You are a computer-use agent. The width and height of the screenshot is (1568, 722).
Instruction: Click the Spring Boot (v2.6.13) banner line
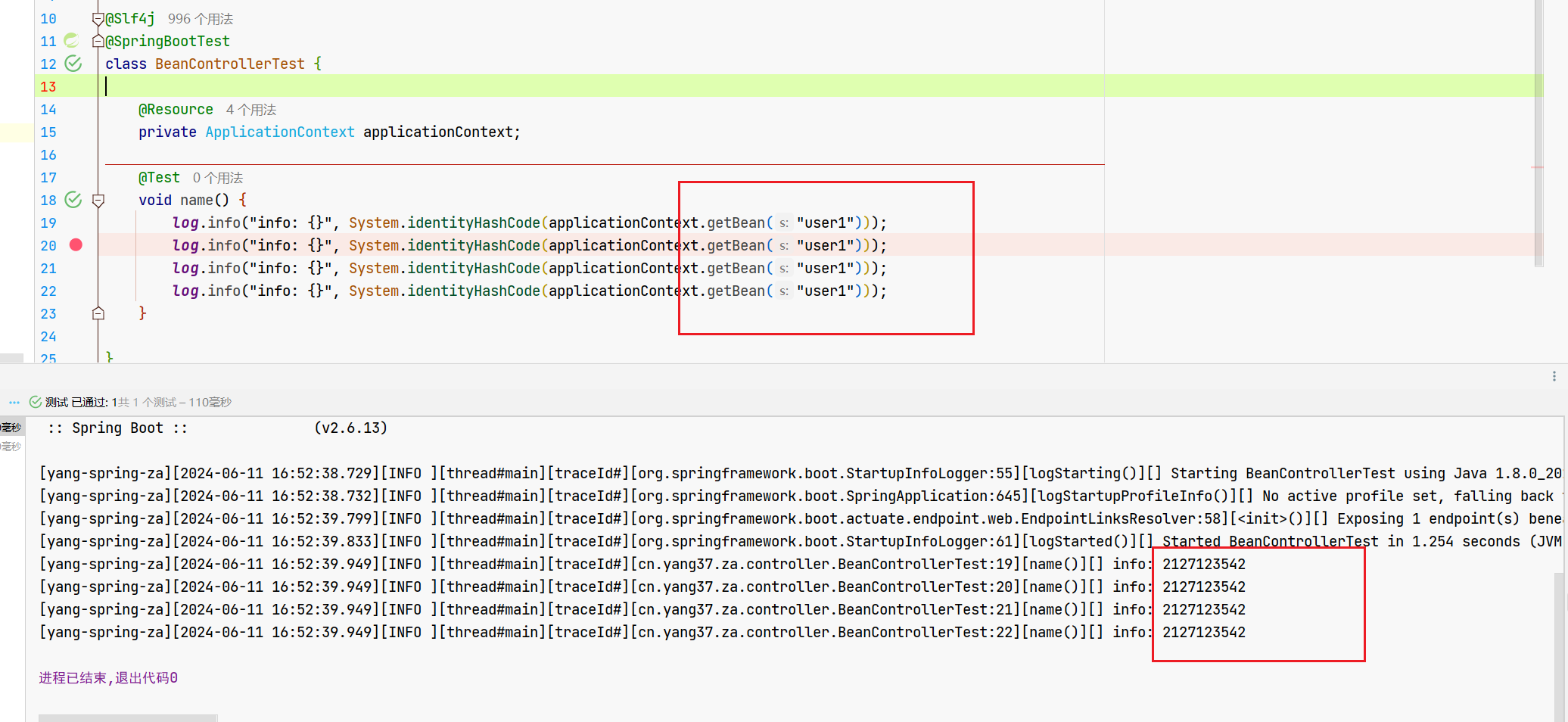[x=217, y=428]
